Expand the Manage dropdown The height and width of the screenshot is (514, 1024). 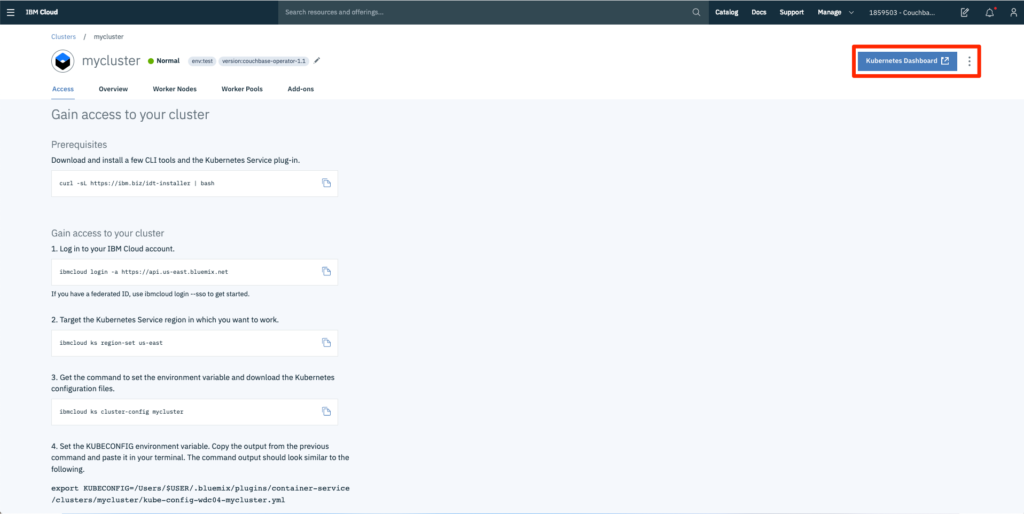click(835, 12)
